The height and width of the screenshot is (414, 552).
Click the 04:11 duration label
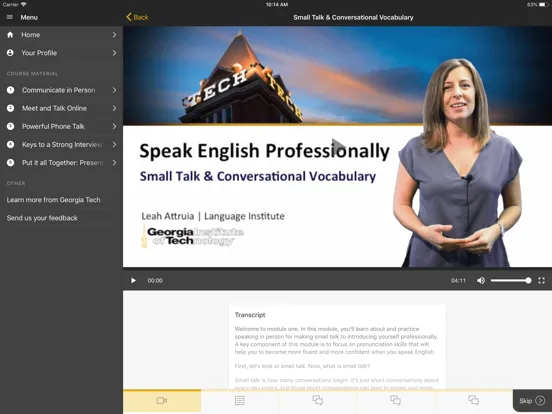(x=458, y=281)
